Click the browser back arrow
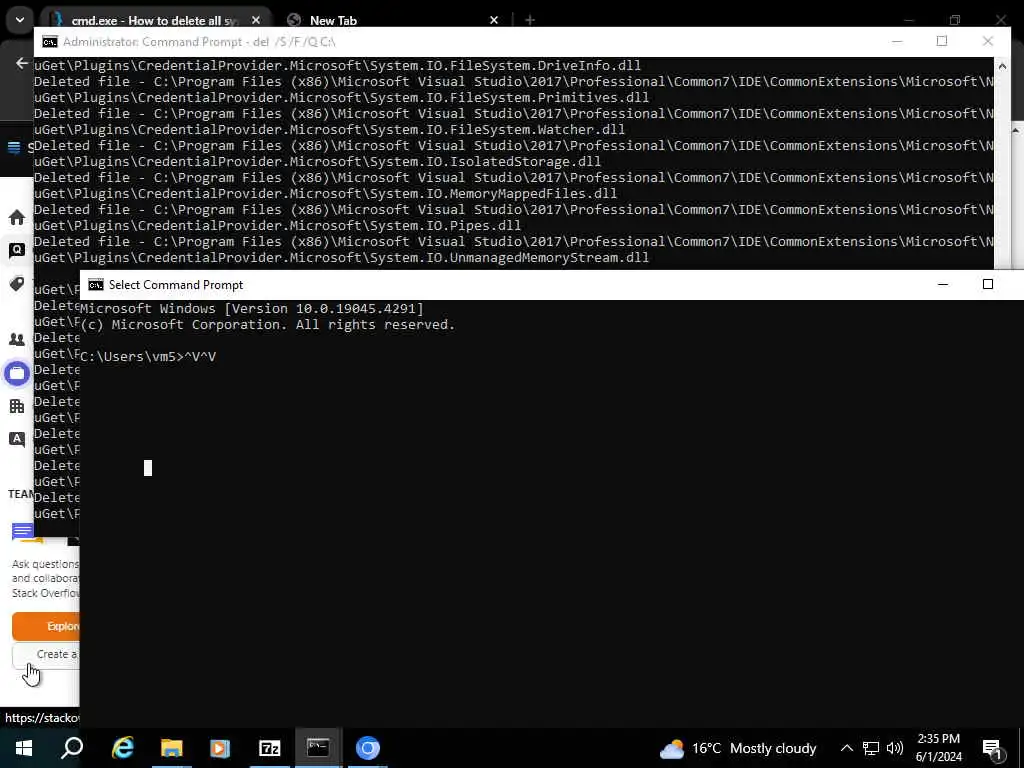Viewport: 1024px width, 768px height. pyautogui.click(x=22, y=63)
